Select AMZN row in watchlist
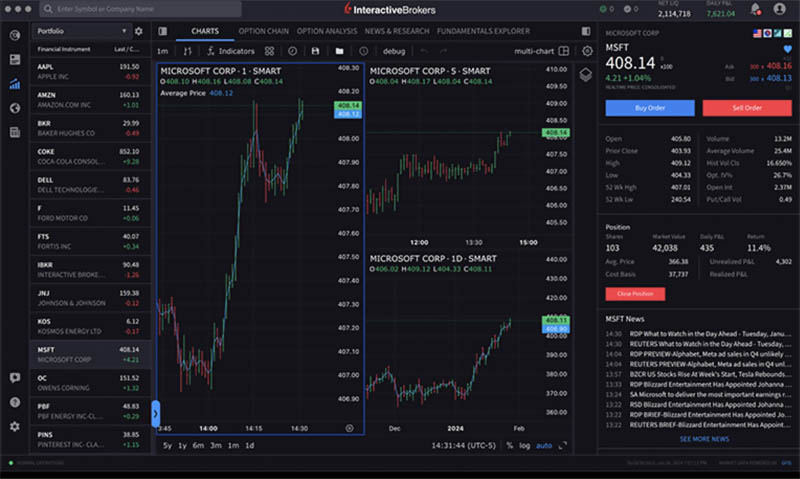 coord(90,100)
